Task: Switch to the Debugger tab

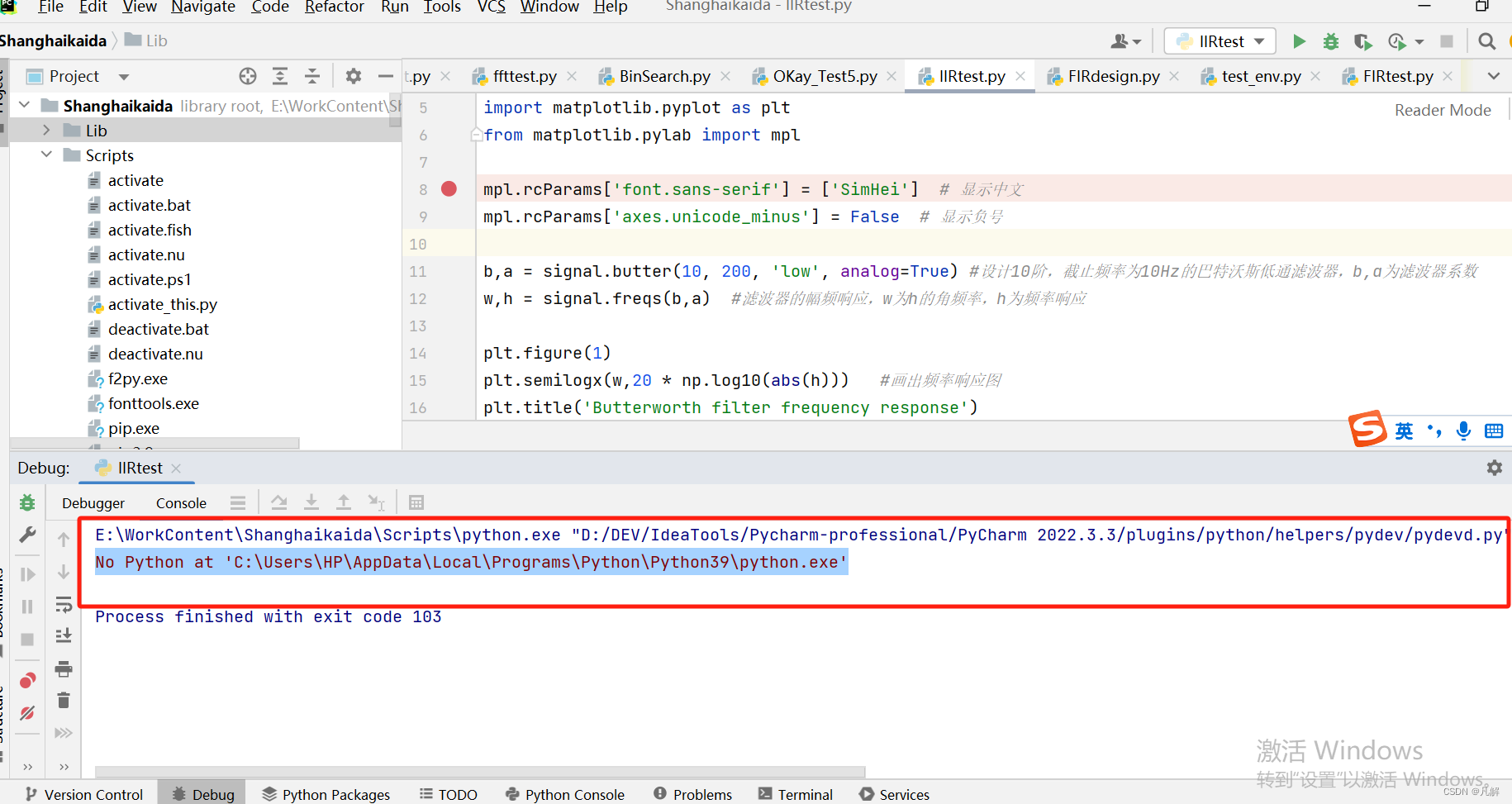Action: [x=93, y=503]
